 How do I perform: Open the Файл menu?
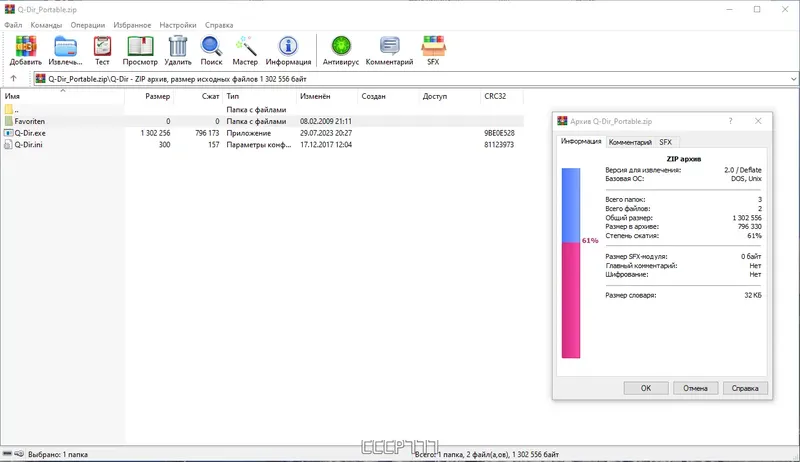click(13, 25)
